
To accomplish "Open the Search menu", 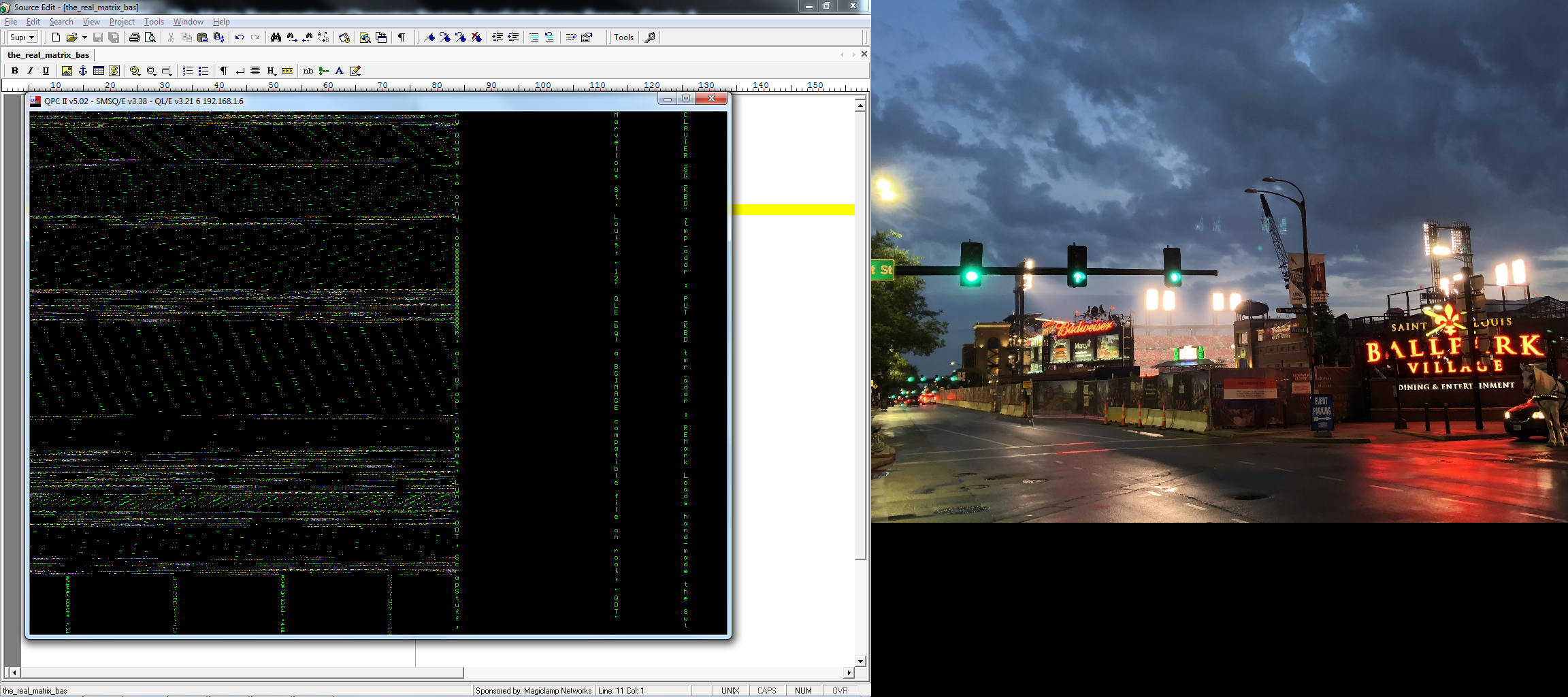I will point(61,22).
